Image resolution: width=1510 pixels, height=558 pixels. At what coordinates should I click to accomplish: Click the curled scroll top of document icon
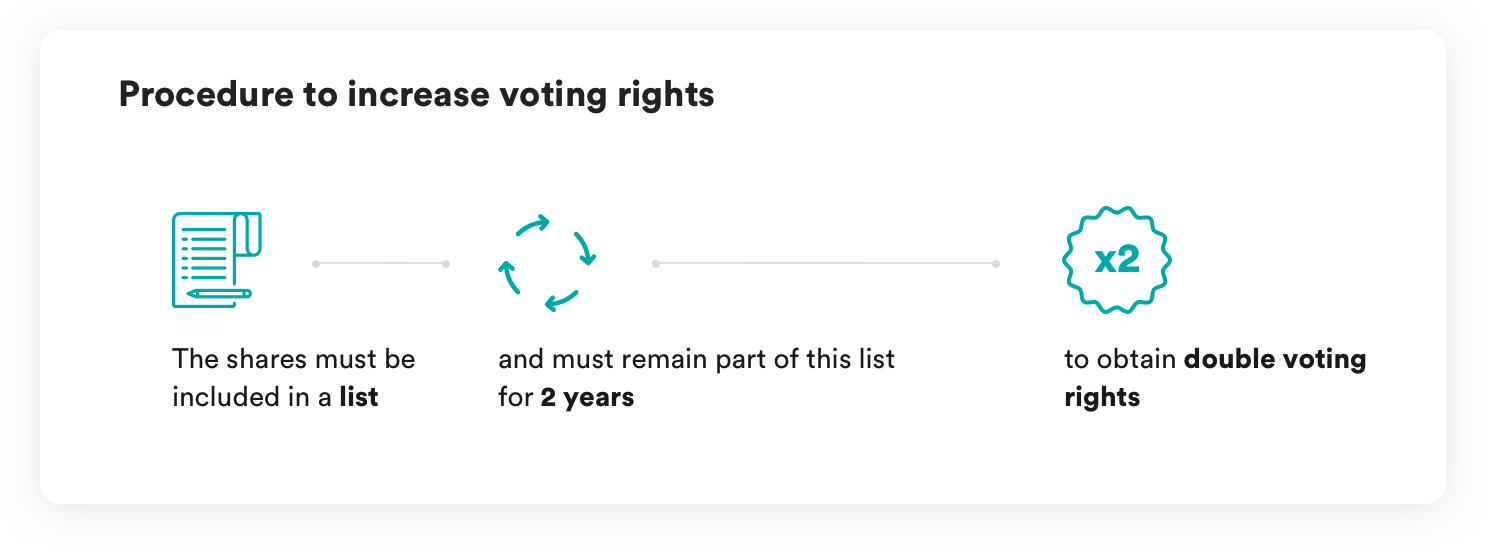pyautogui.click(x=247, y=234)
